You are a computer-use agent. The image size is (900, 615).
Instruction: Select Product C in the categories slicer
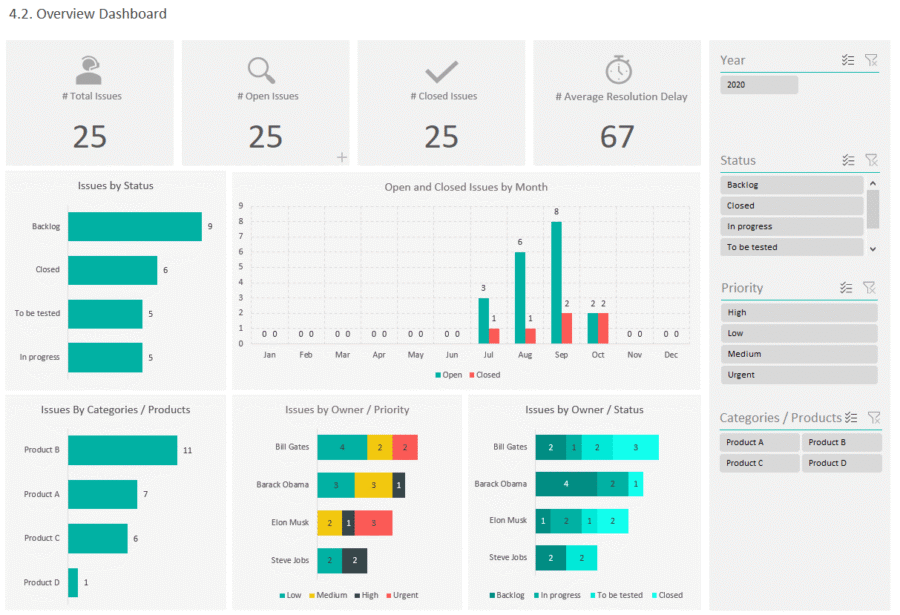759,463
